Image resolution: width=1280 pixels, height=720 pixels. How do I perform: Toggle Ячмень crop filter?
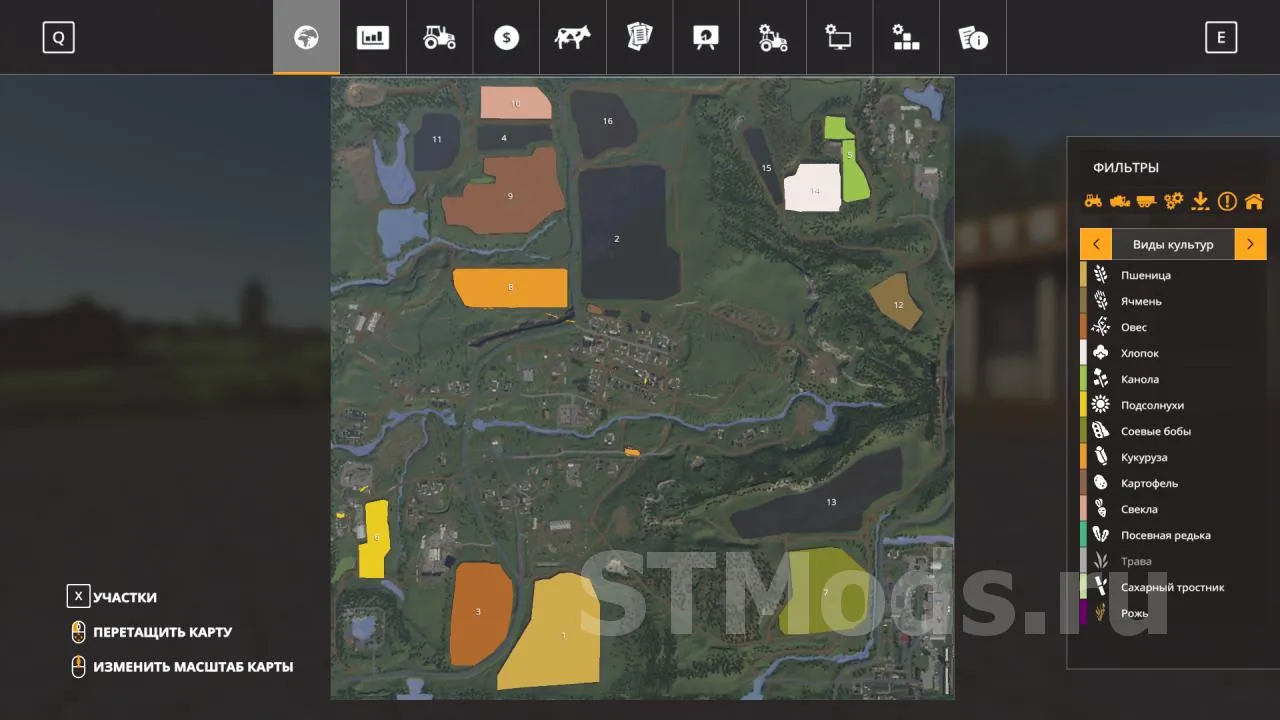click(x=1173, y=301)
